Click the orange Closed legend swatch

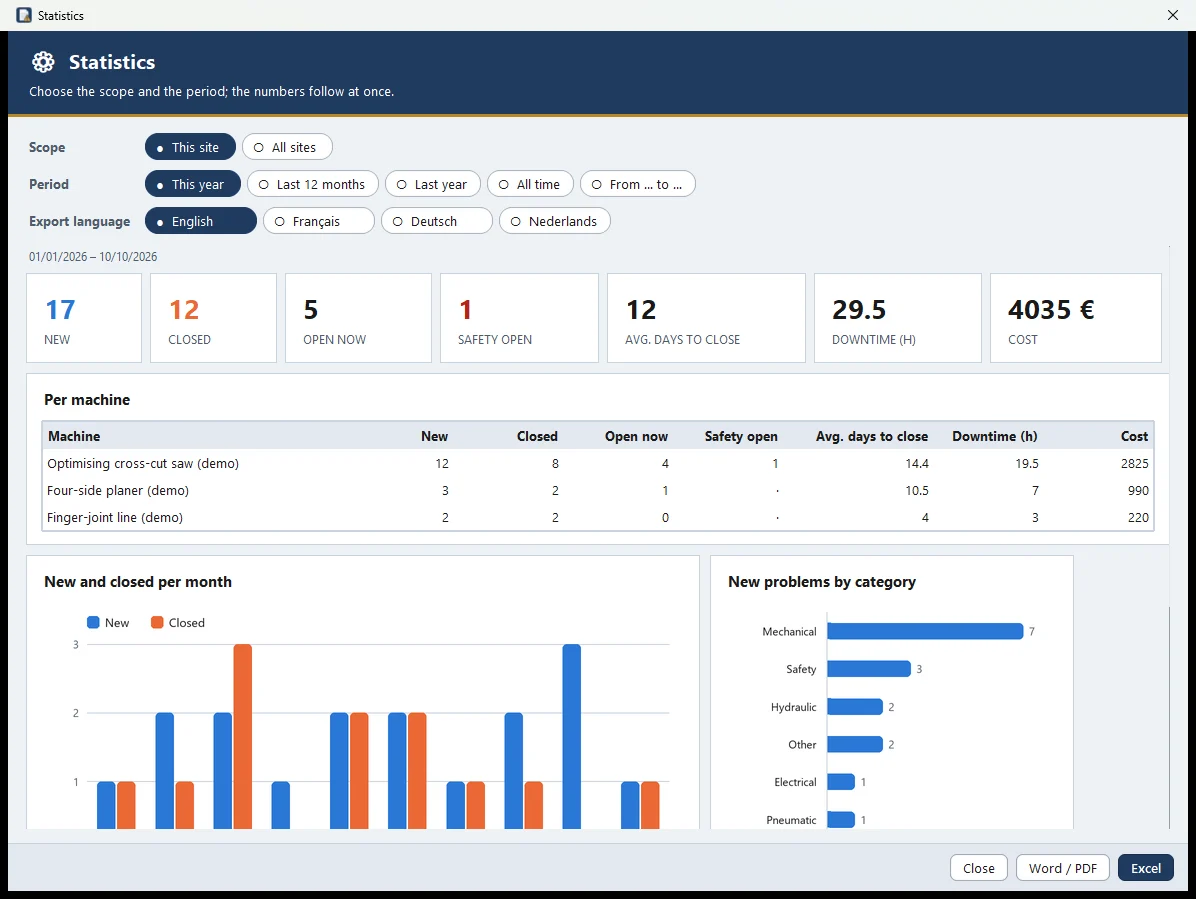click(157, 622)
